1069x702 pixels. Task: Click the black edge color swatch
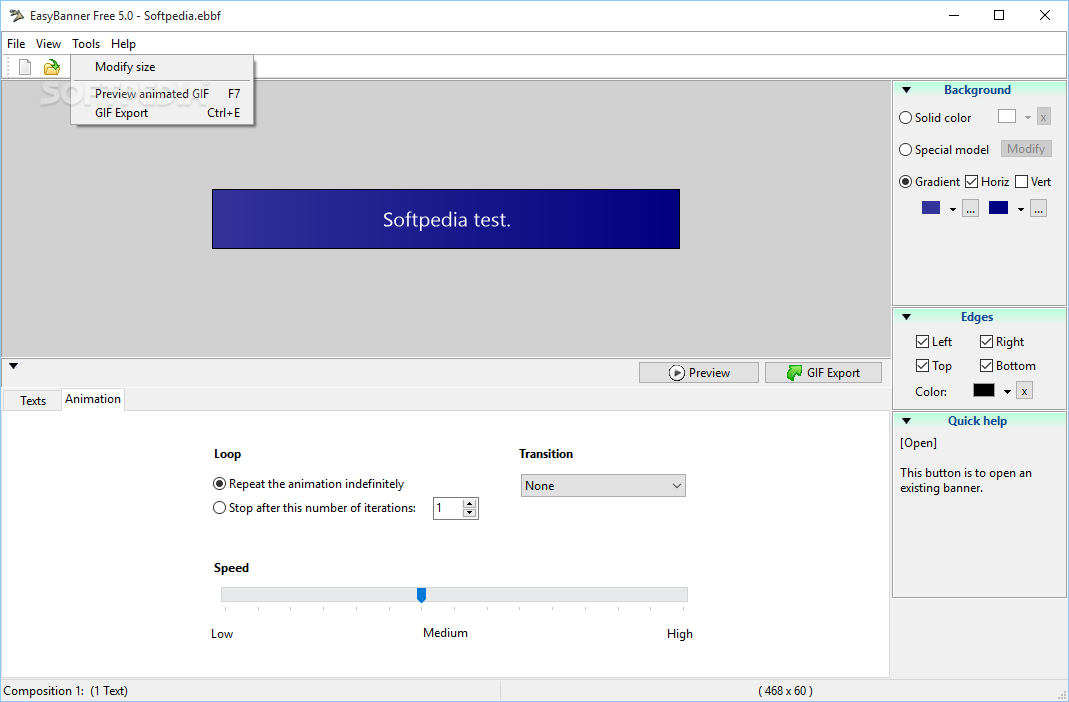point(984,391)
